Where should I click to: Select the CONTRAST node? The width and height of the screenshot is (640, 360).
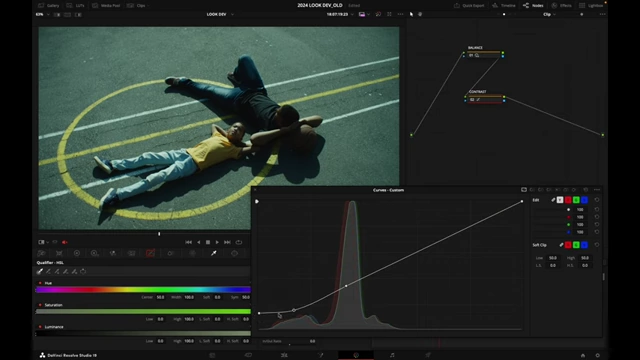485,98
